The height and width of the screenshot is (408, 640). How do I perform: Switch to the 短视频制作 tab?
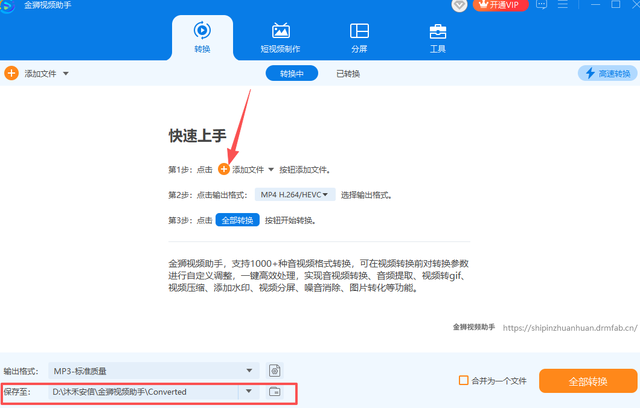point(280,38)
